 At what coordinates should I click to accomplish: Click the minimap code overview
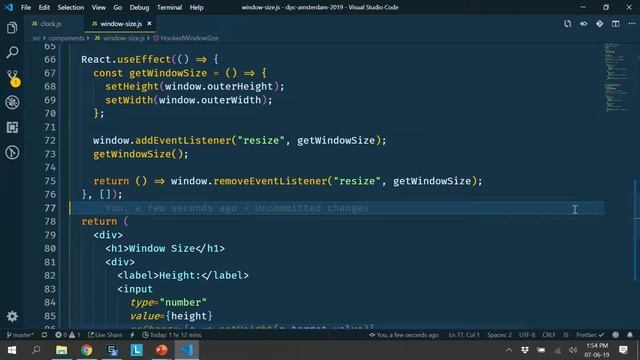coord(617,77)
